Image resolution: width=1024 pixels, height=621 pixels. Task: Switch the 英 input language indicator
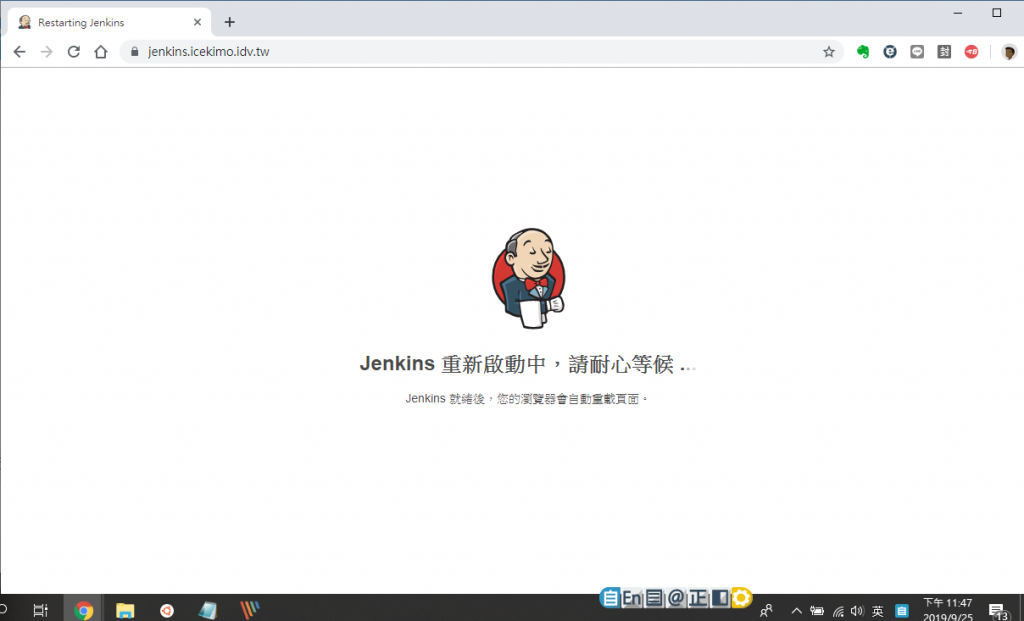click(x=878, y=611)
